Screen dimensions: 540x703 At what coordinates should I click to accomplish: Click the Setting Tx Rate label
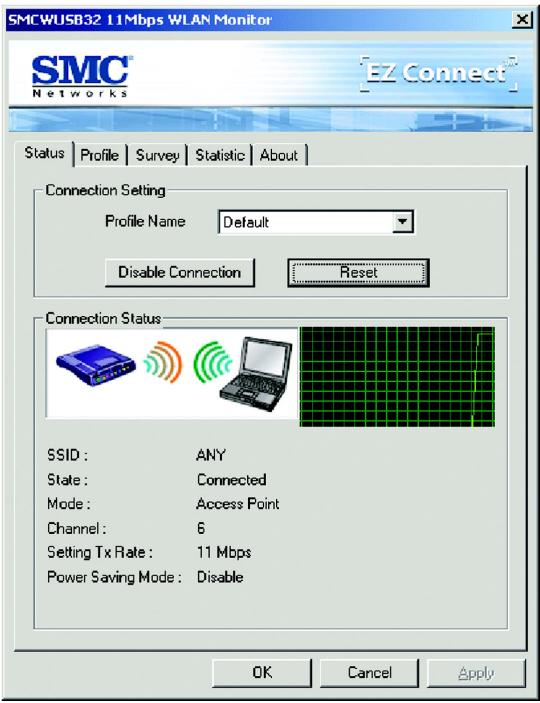tap(100, 552)
